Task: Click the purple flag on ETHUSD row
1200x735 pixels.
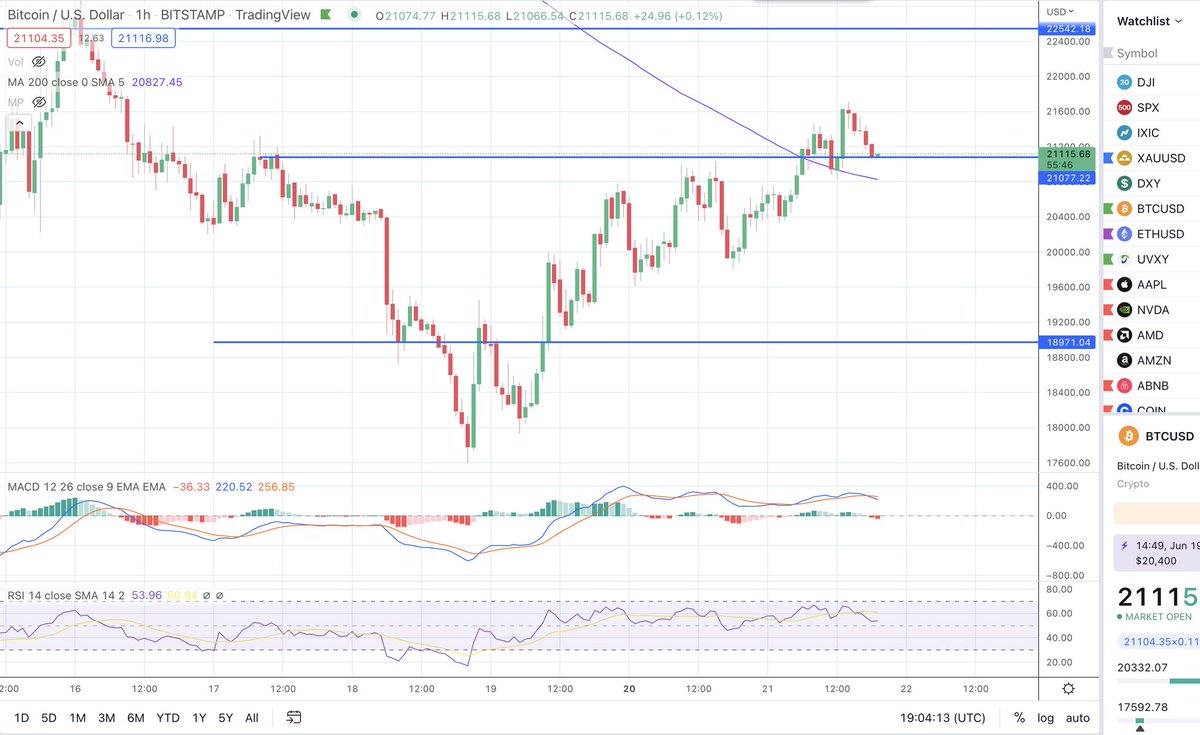Action: point(1107,234)
